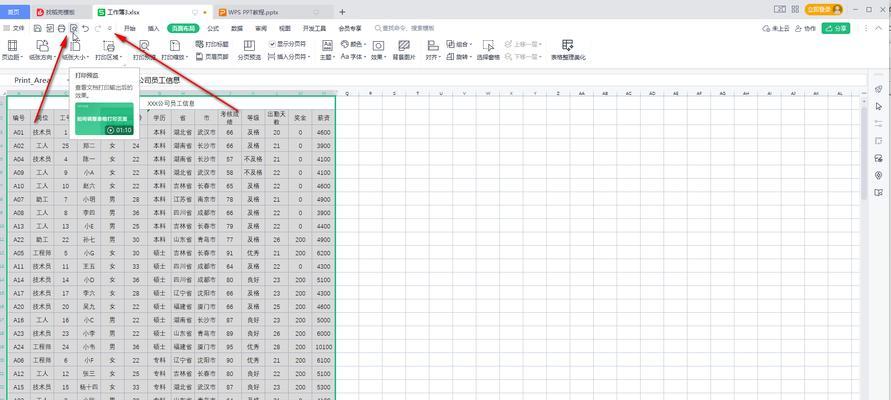Click the rocket icon in right sidebar

(878, 89)
